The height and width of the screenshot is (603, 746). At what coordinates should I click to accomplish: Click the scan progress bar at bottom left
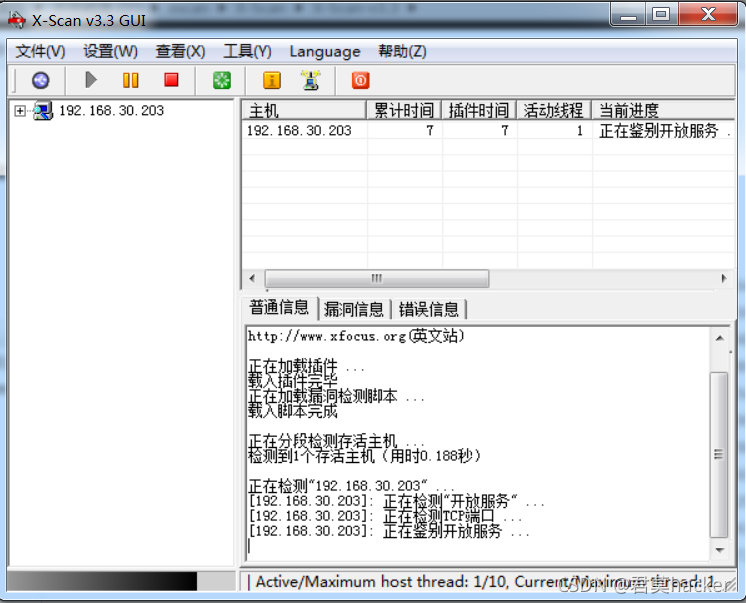(x=121, y=581)
